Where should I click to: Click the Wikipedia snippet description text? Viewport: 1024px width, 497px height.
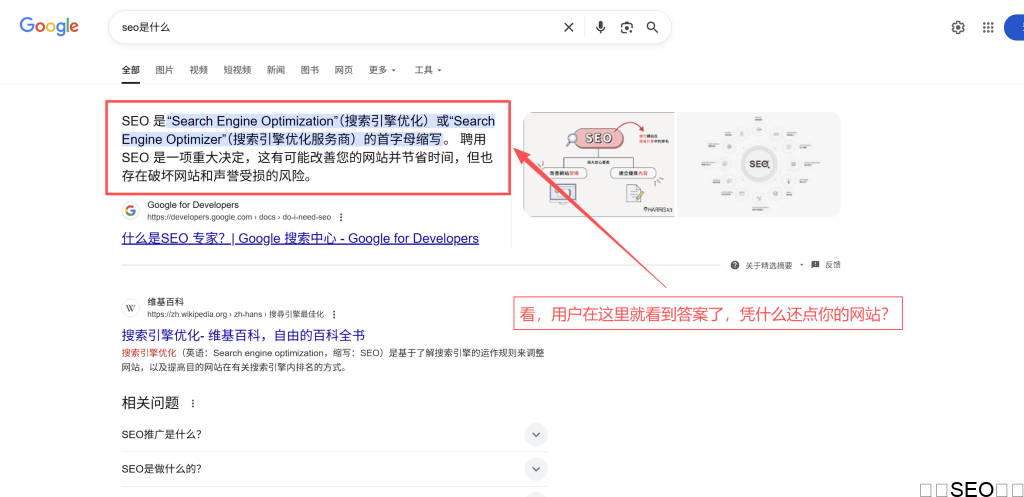tap(333, 360)
